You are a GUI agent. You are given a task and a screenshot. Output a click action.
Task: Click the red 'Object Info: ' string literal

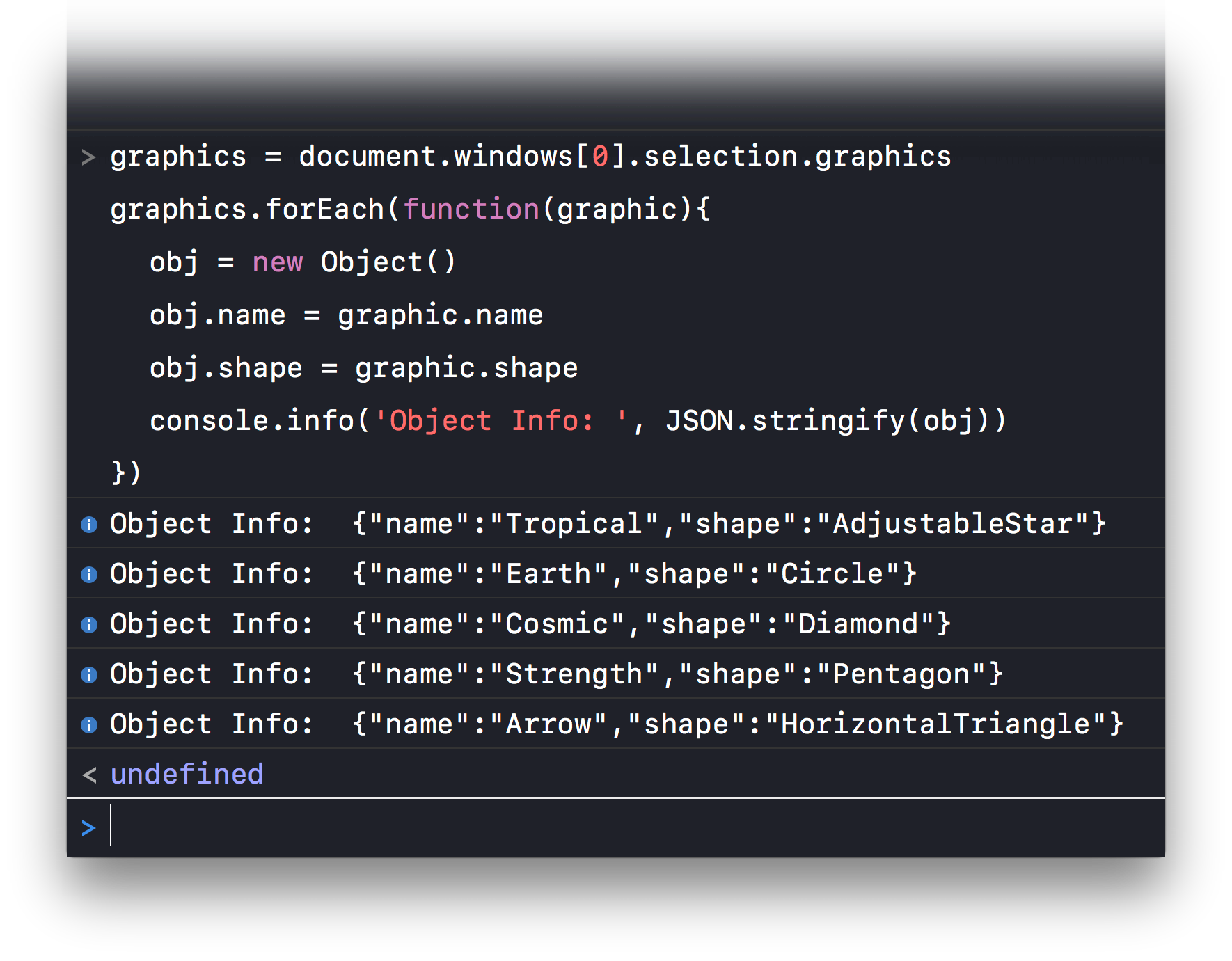500,421
